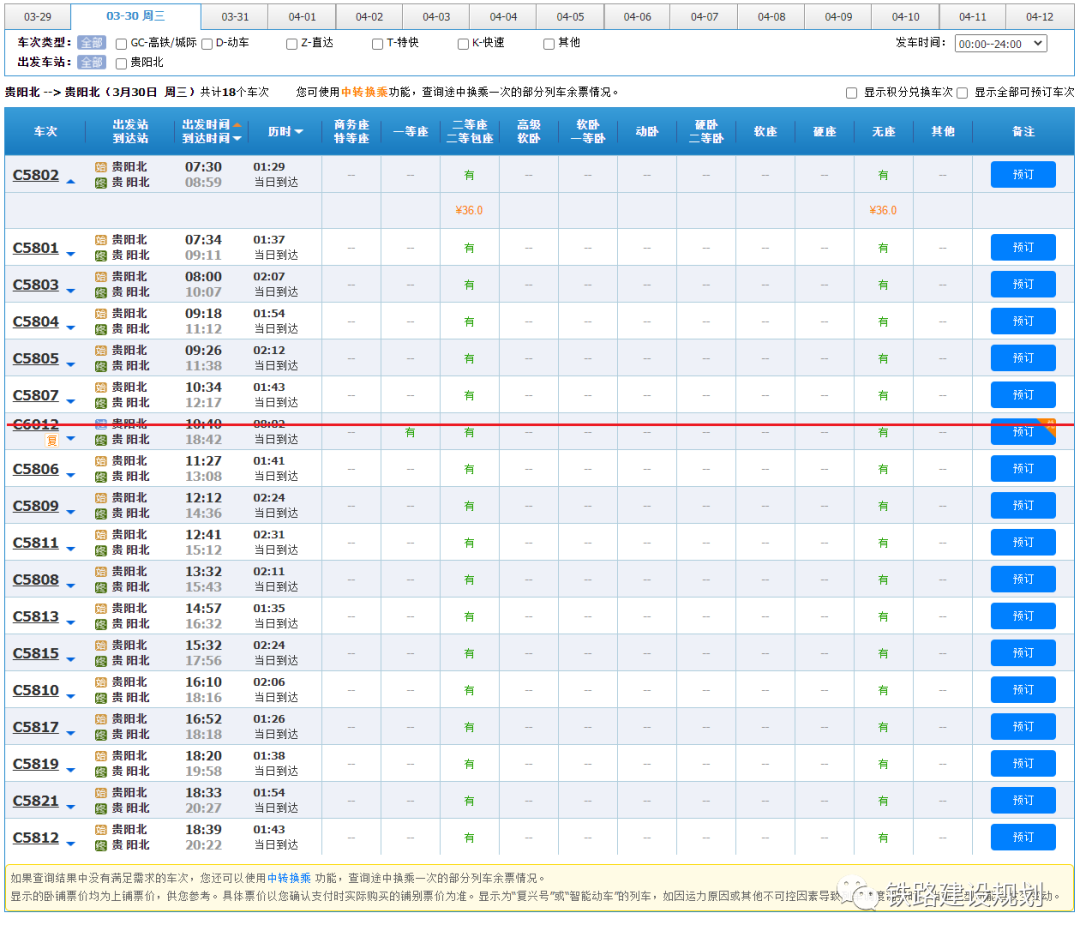Open the 发车时间 00:00--24:00 dropdown

point(1001,44)
